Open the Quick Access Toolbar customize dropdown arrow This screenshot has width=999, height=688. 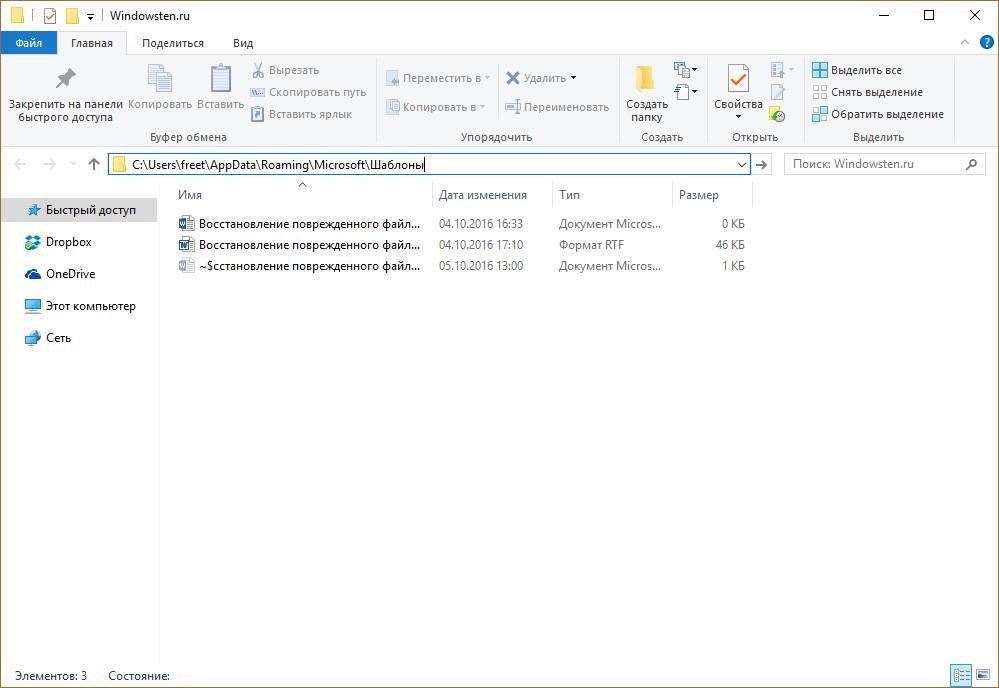[x=90, y=17]
